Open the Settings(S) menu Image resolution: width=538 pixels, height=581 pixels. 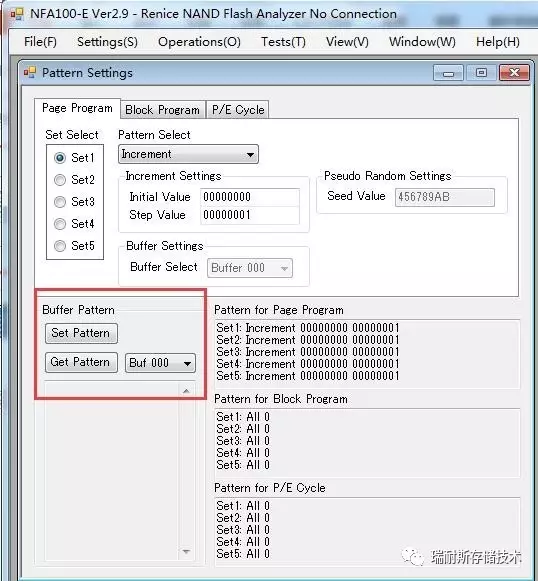[107, 42]
